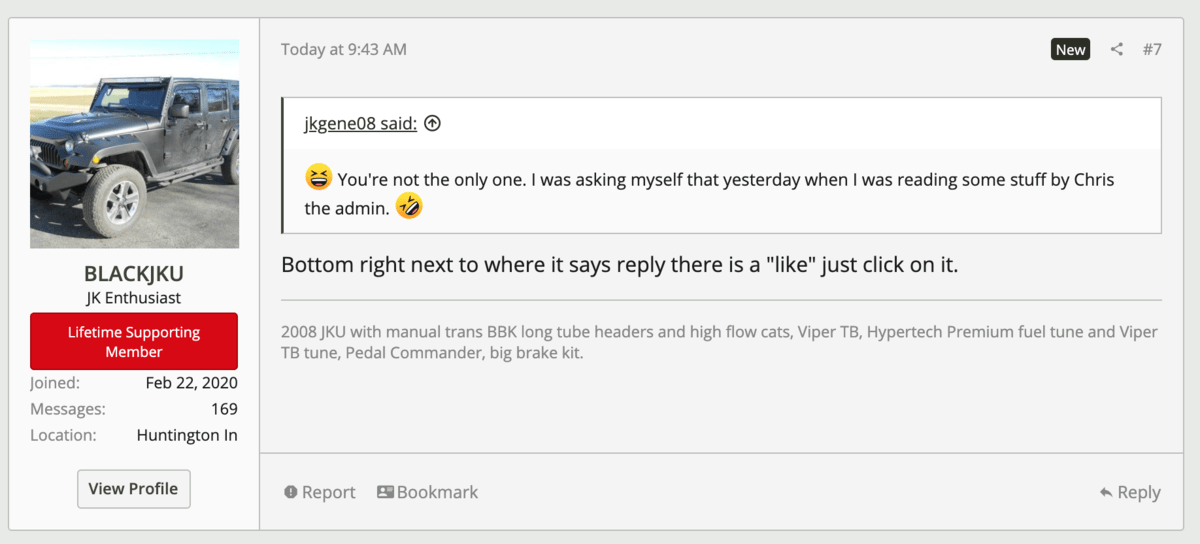Click the up-arrow icon after jkgene08 said

pos(432,124)
